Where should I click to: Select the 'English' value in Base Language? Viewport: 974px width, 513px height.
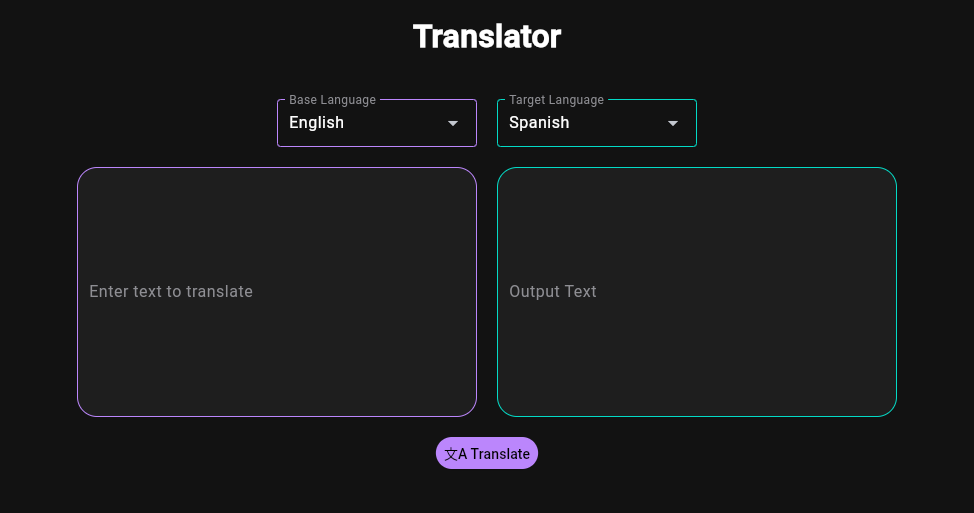[x=317, y=123]
